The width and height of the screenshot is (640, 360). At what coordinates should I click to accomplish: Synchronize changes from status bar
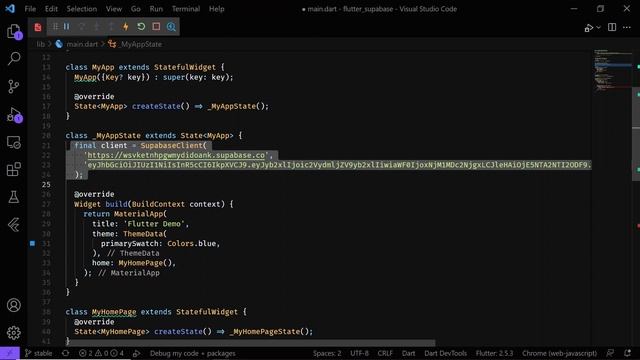65,353
